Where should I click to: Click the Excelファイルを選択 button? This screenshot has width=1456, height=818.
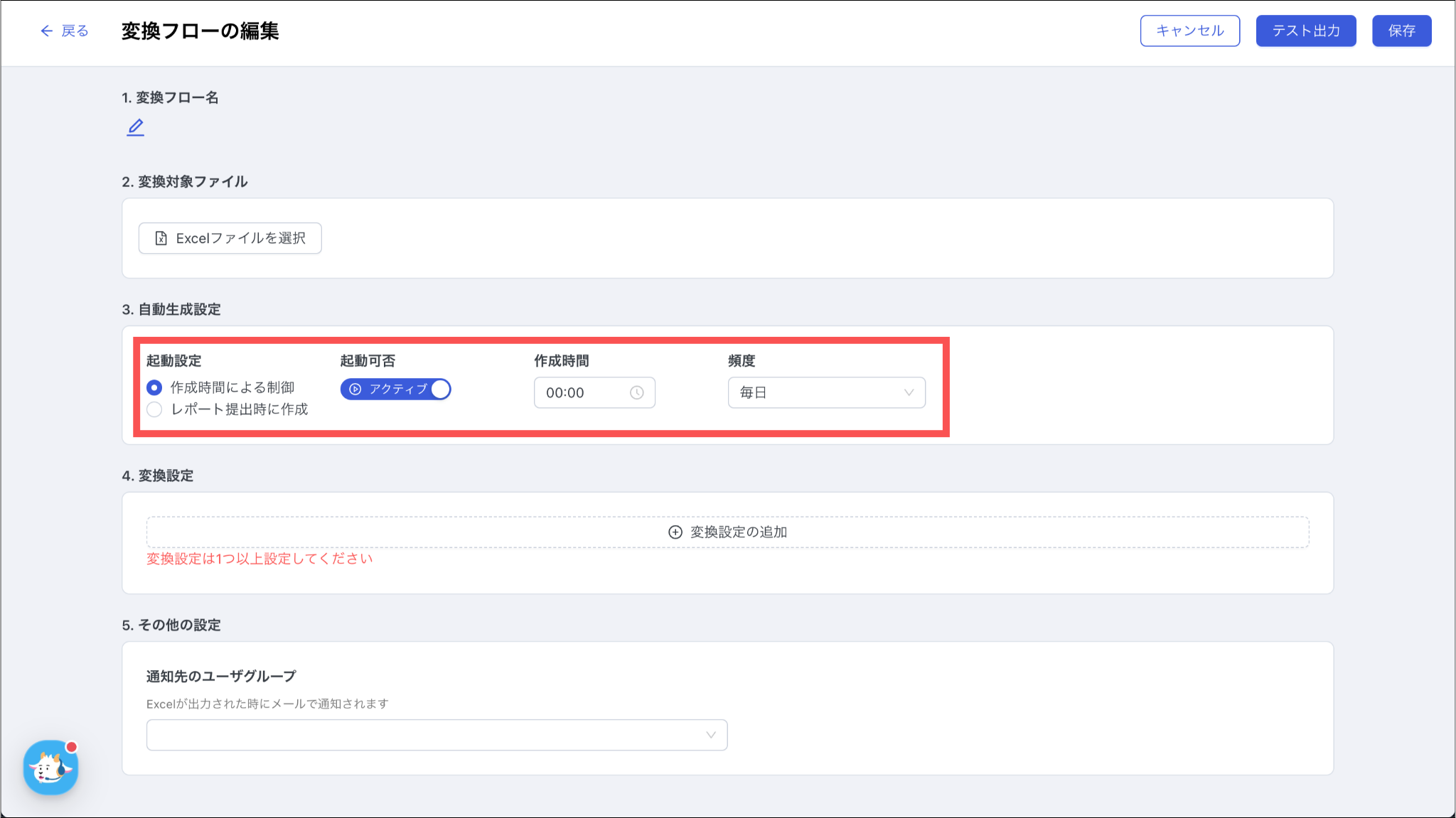pos(230,238)
